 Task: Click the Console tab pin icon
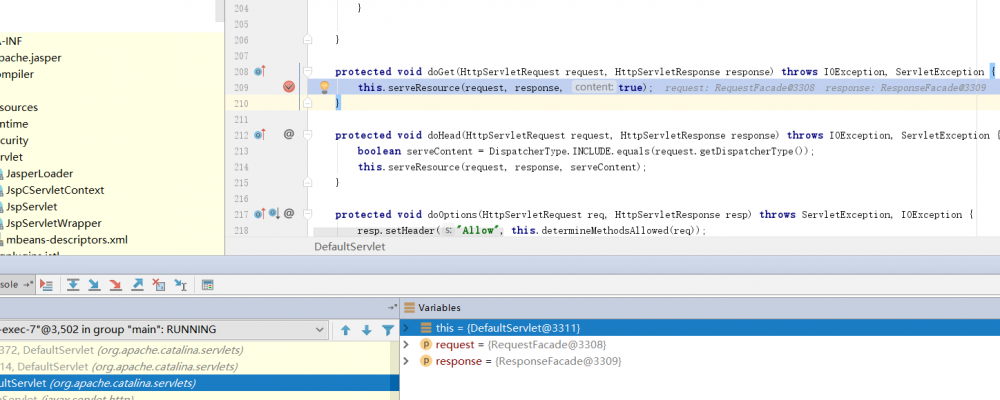tap(28, 285)
